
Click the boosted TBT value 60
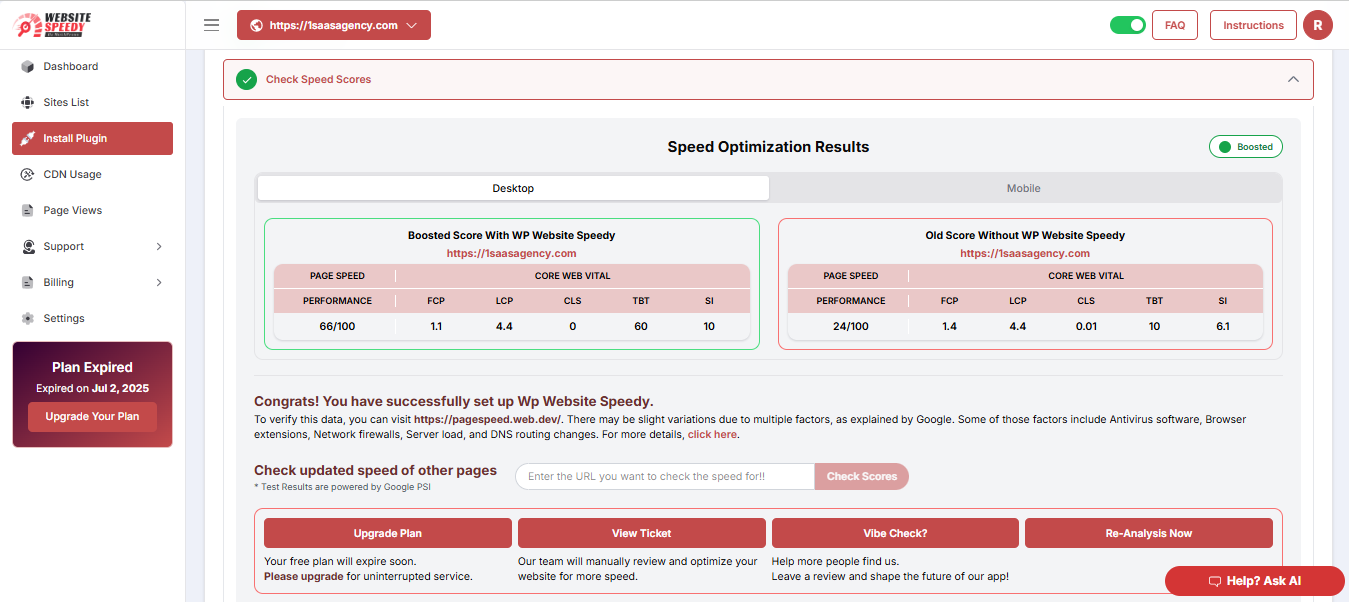point(641,327)
